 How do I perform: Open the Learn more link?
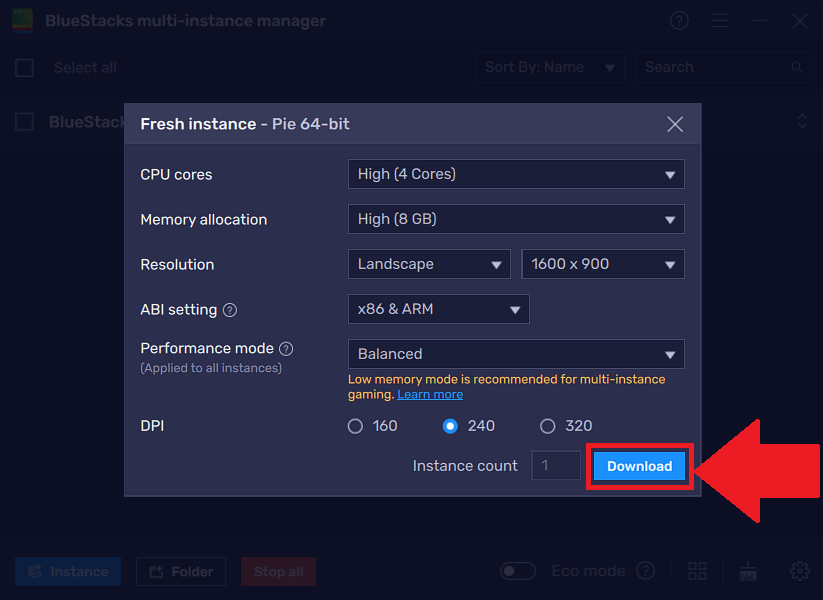pos(430,394)
